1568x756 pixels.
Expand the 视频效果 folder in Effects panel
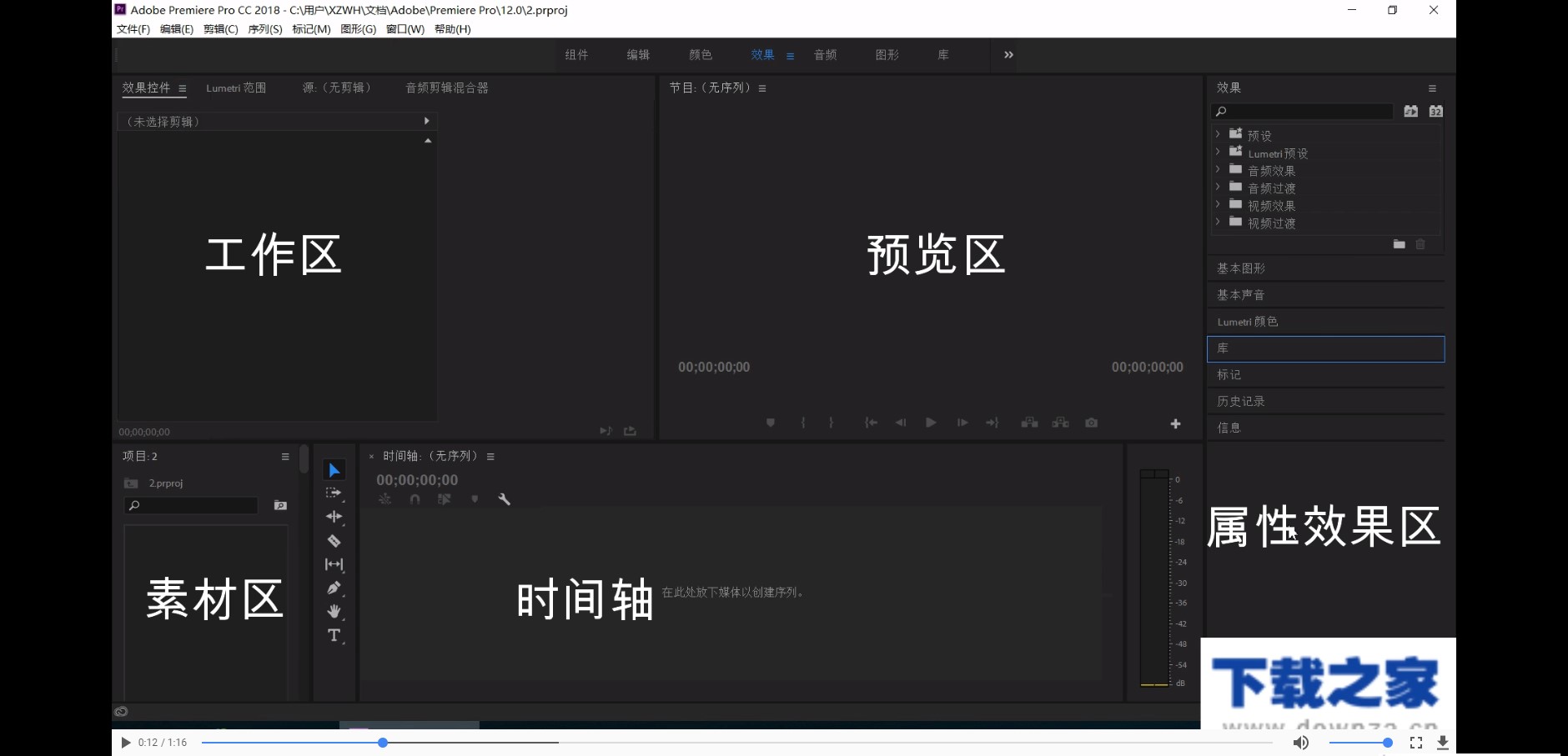[1219, 205]
